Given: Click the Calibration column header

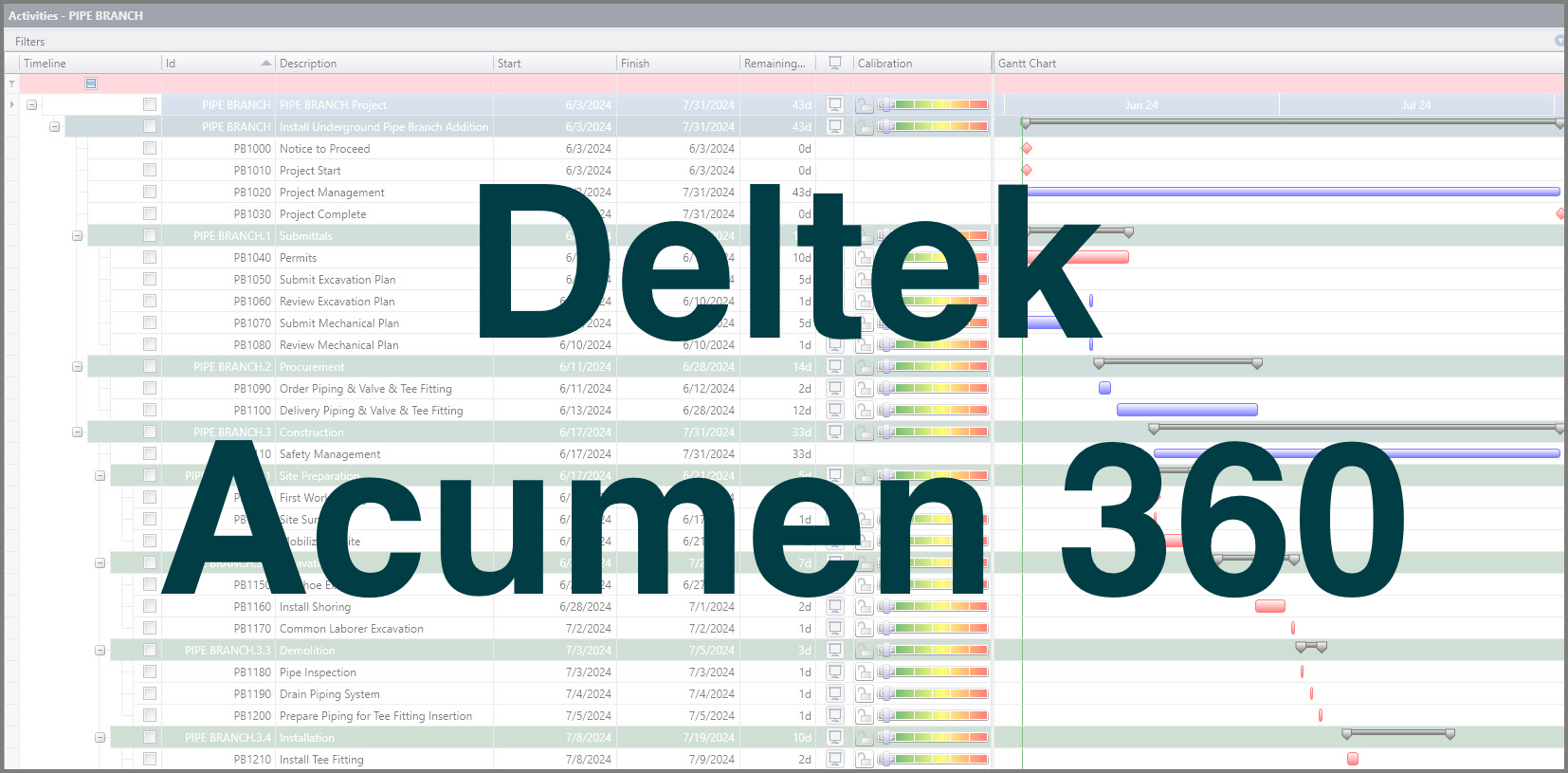Looking at the screenshot, I should point(921,63).
